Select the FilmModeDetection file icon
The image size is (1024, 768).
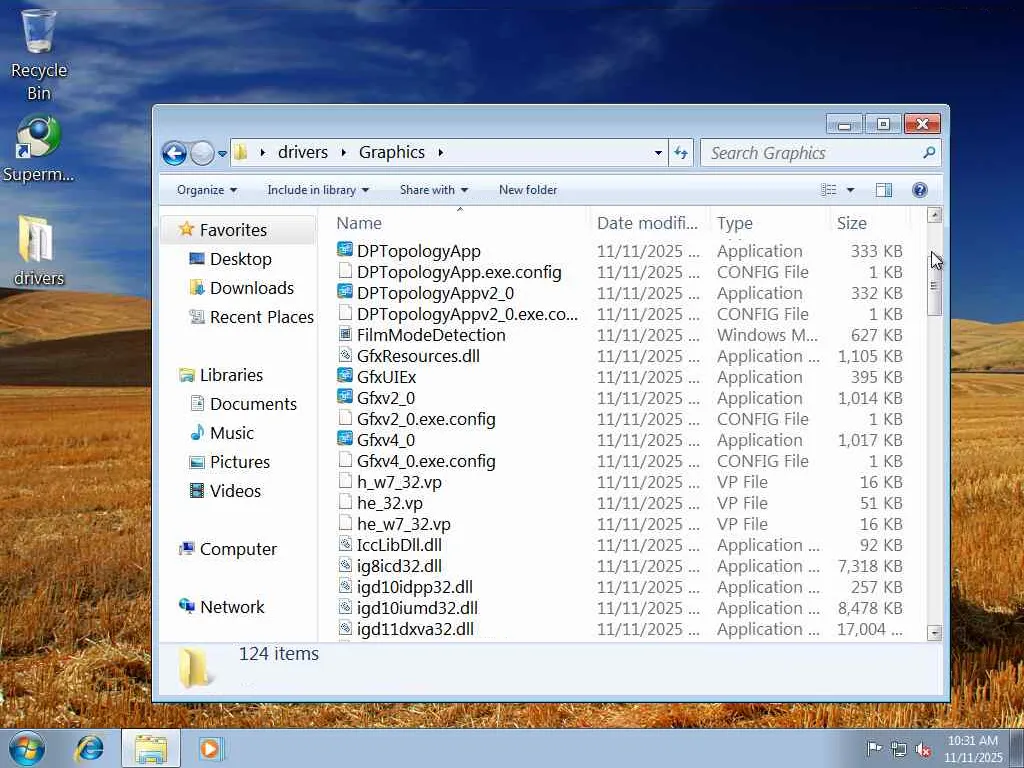[345, 334]
